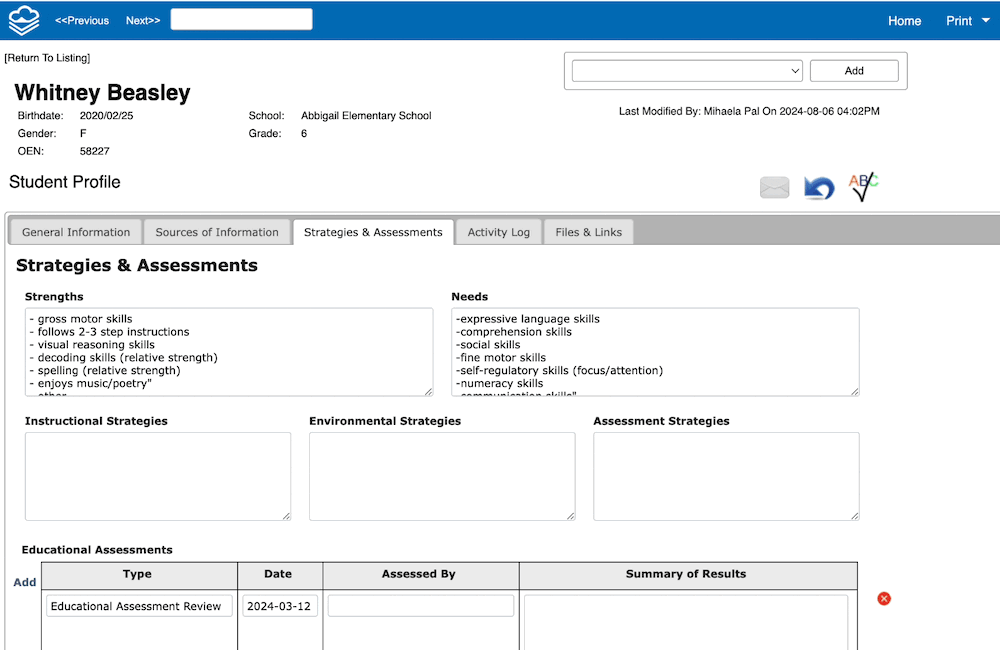Screen dimensions: 1000x650
Task: Go to the <<Previous student
Action: pos(82,20)
